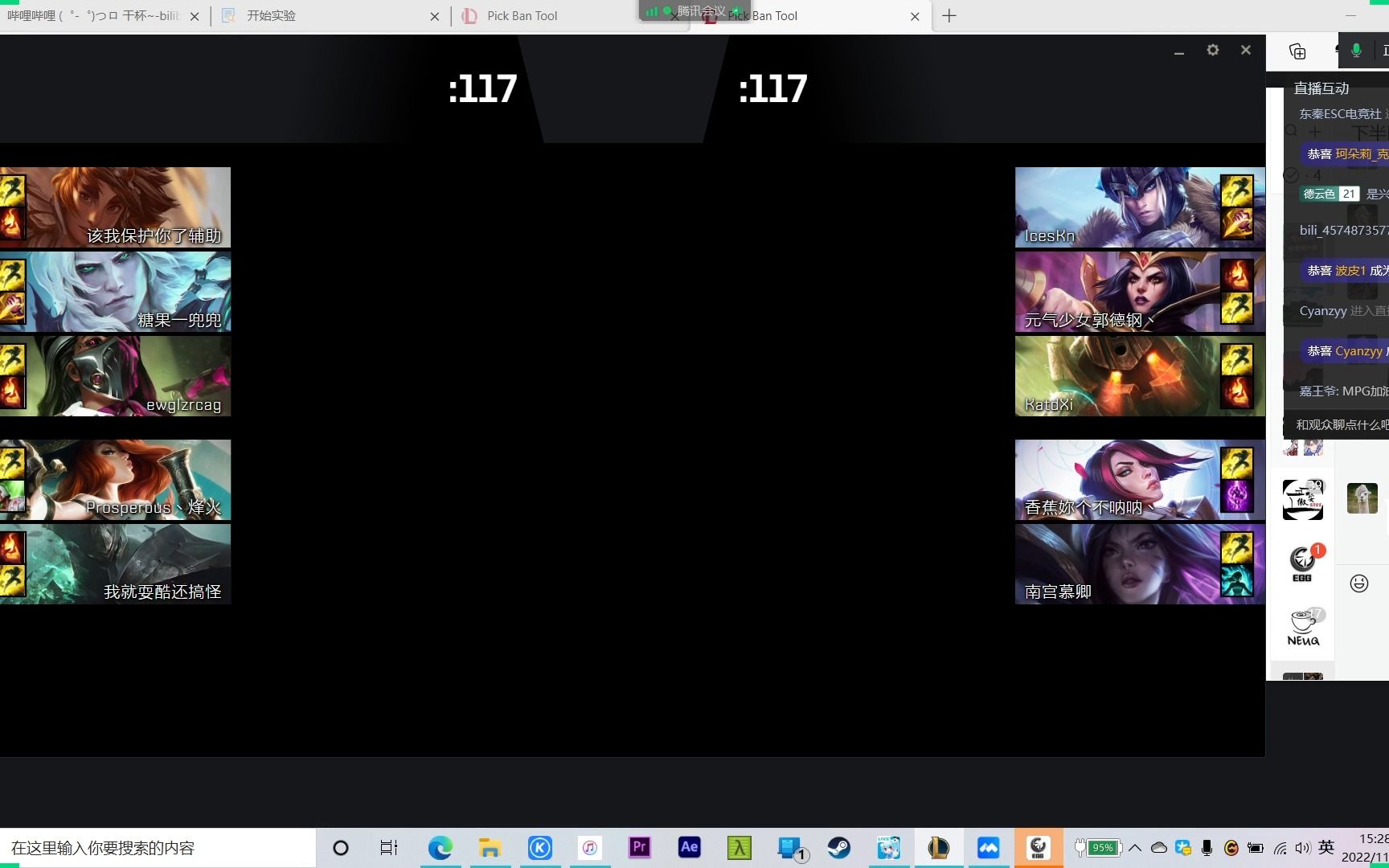Switch the 英 input method indicator
The image size is (1389, 868).
point(1326,847)
